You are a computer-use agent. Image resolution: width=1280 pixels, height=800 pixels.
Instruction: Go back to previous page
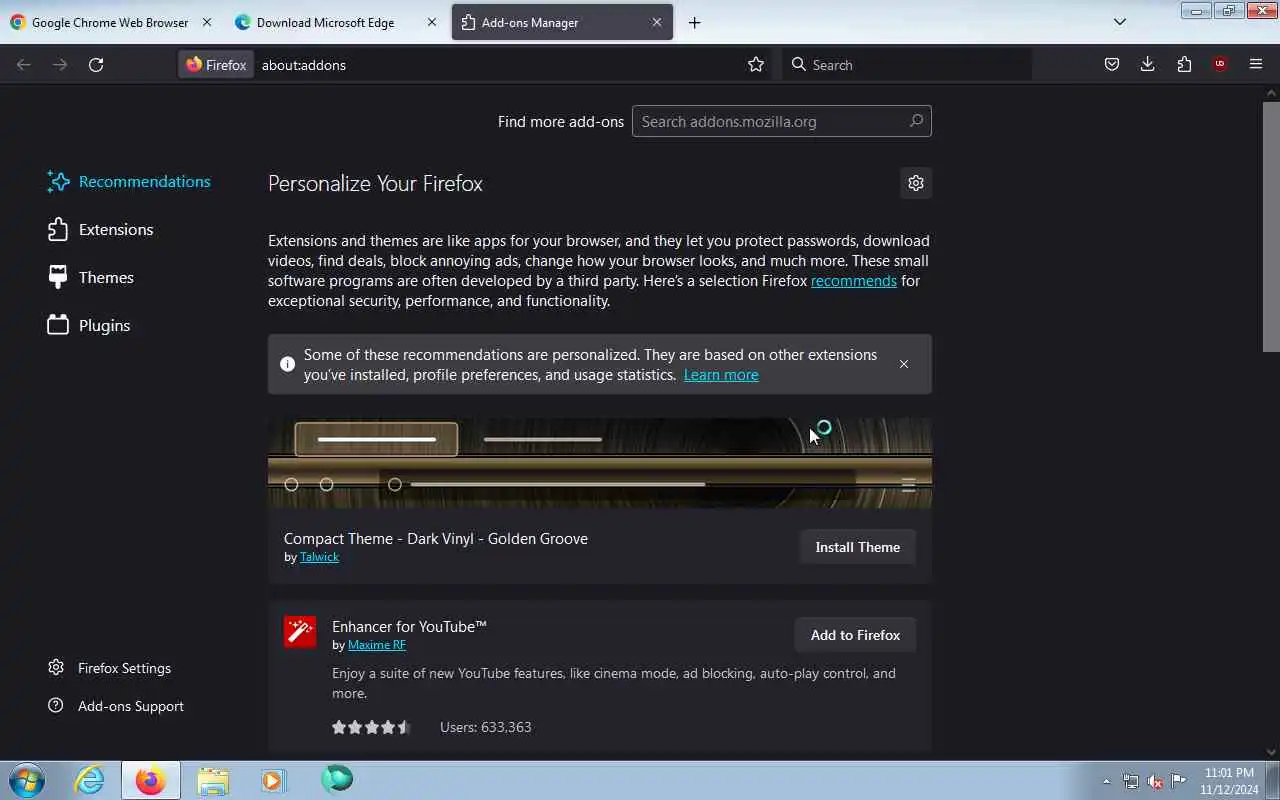(24, 64)
